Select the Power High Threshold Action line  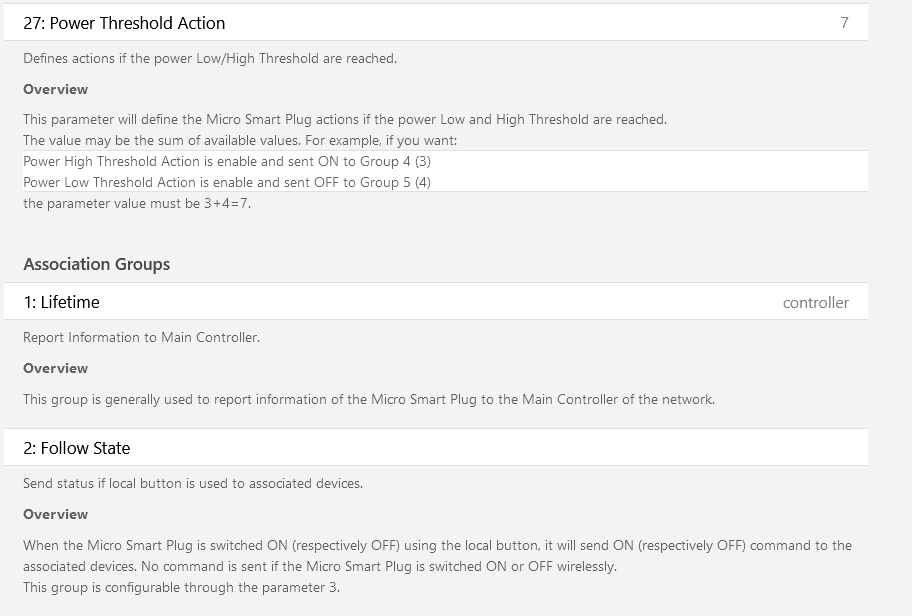227,161
